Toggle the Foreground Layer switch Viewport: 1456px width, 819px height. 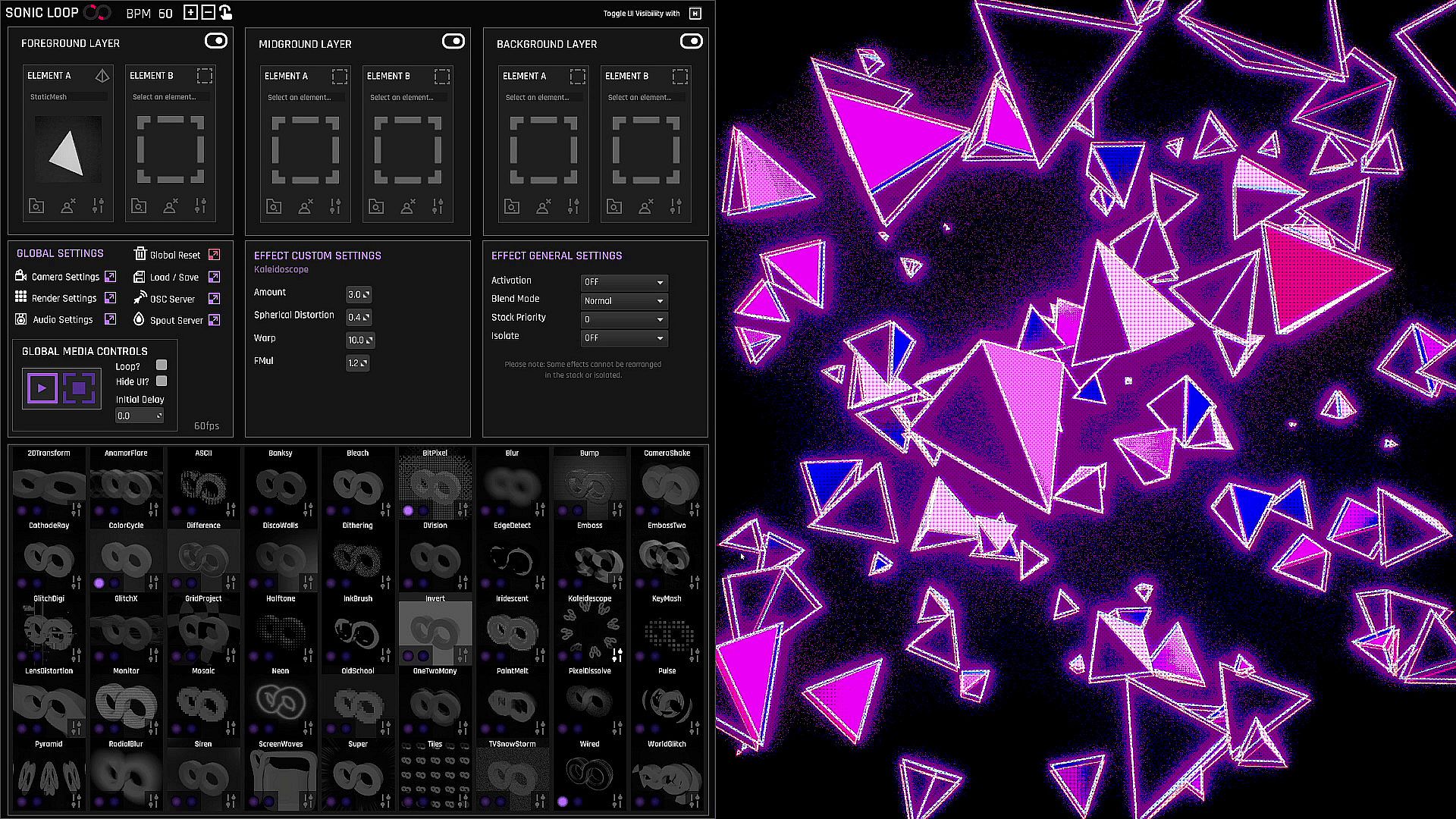216,41
